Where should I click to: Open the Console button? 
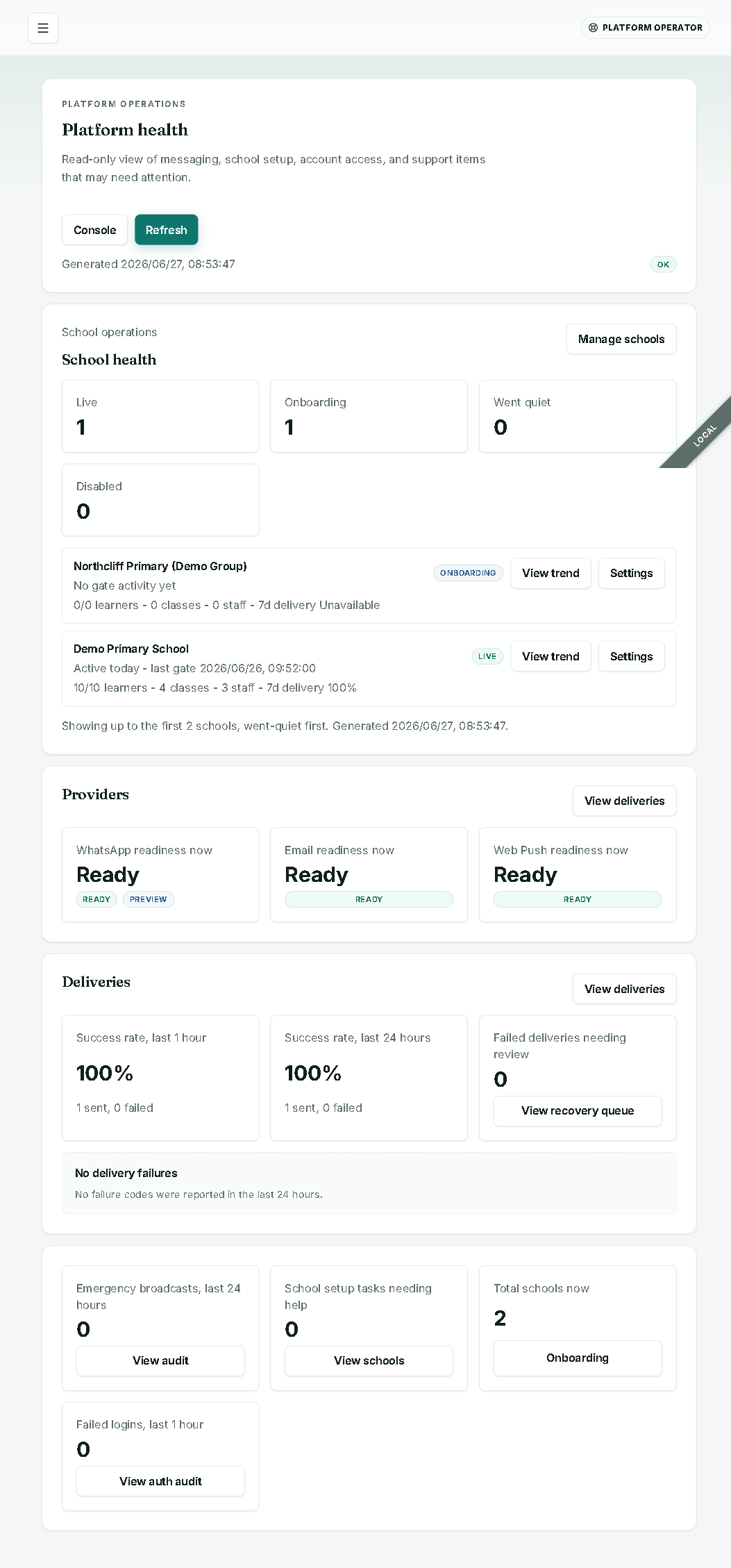[x=94, y=230]
